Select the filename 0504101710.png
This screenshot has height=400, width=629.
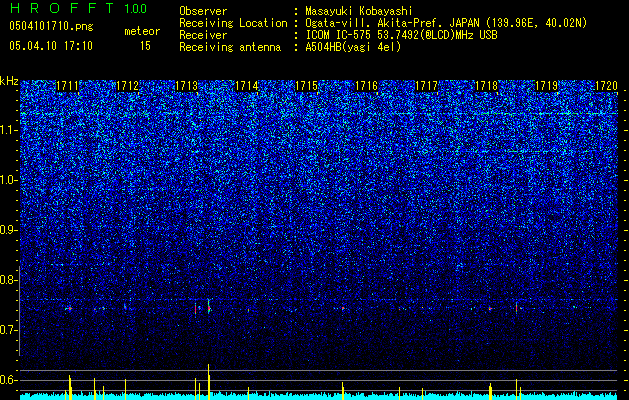[51, 27]
